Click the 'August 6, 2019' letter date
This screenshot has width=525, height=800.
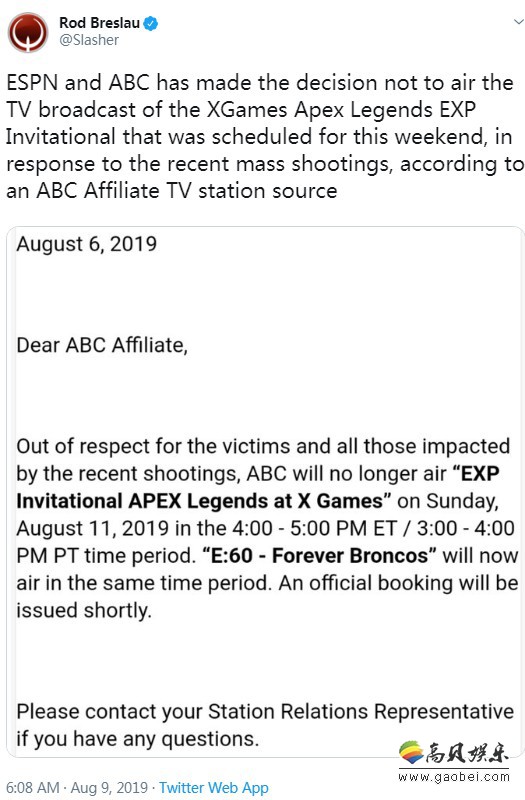pyautogui.click(x=87, y=244)
